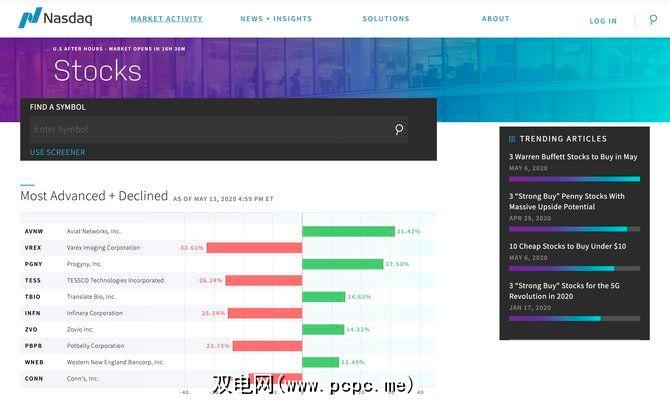670x408 pixels.
Task: Click the 31.42% value label
Action: [408, 231]
